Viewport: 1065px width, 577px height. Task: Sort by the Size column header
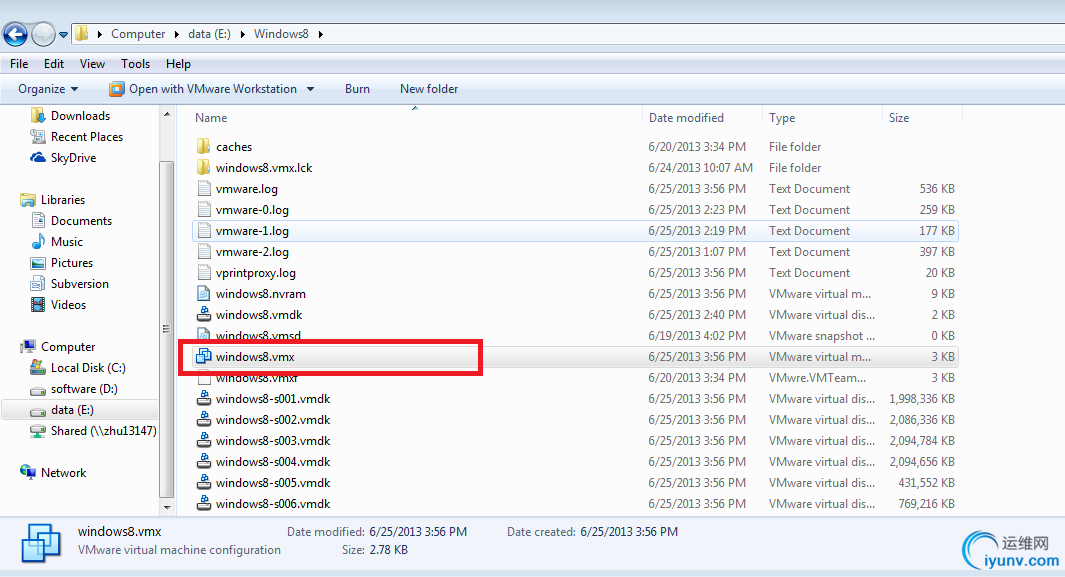899,118
